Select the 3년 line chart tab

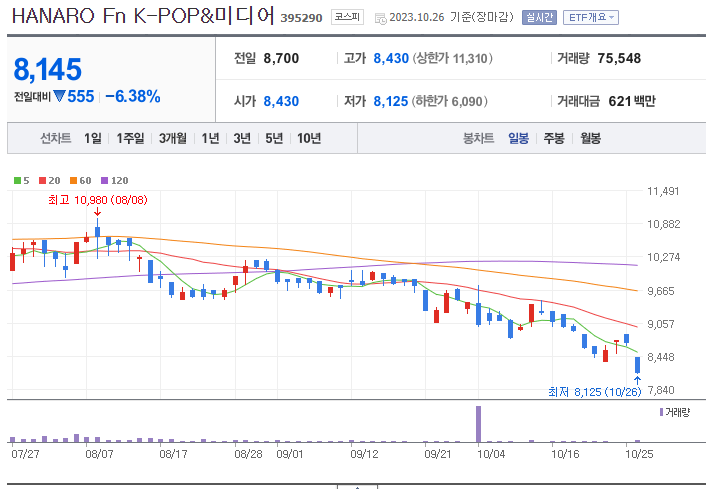tap(242, 138)
